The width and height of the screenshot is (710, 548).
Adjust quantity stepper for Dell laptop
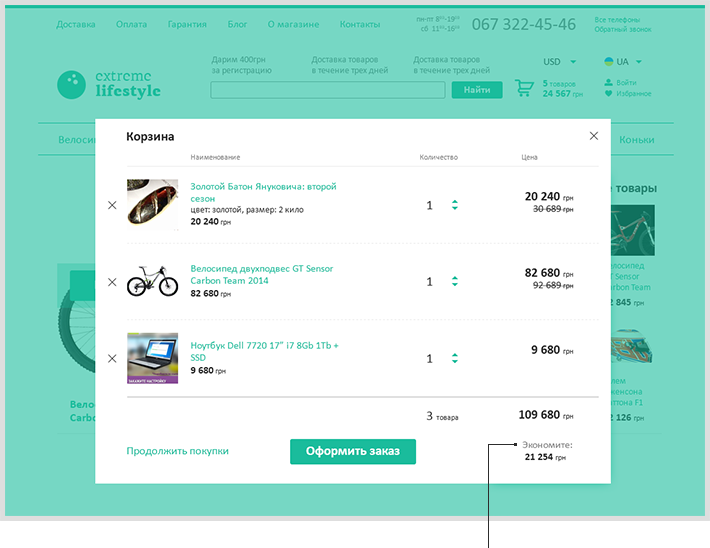point(455,358)
